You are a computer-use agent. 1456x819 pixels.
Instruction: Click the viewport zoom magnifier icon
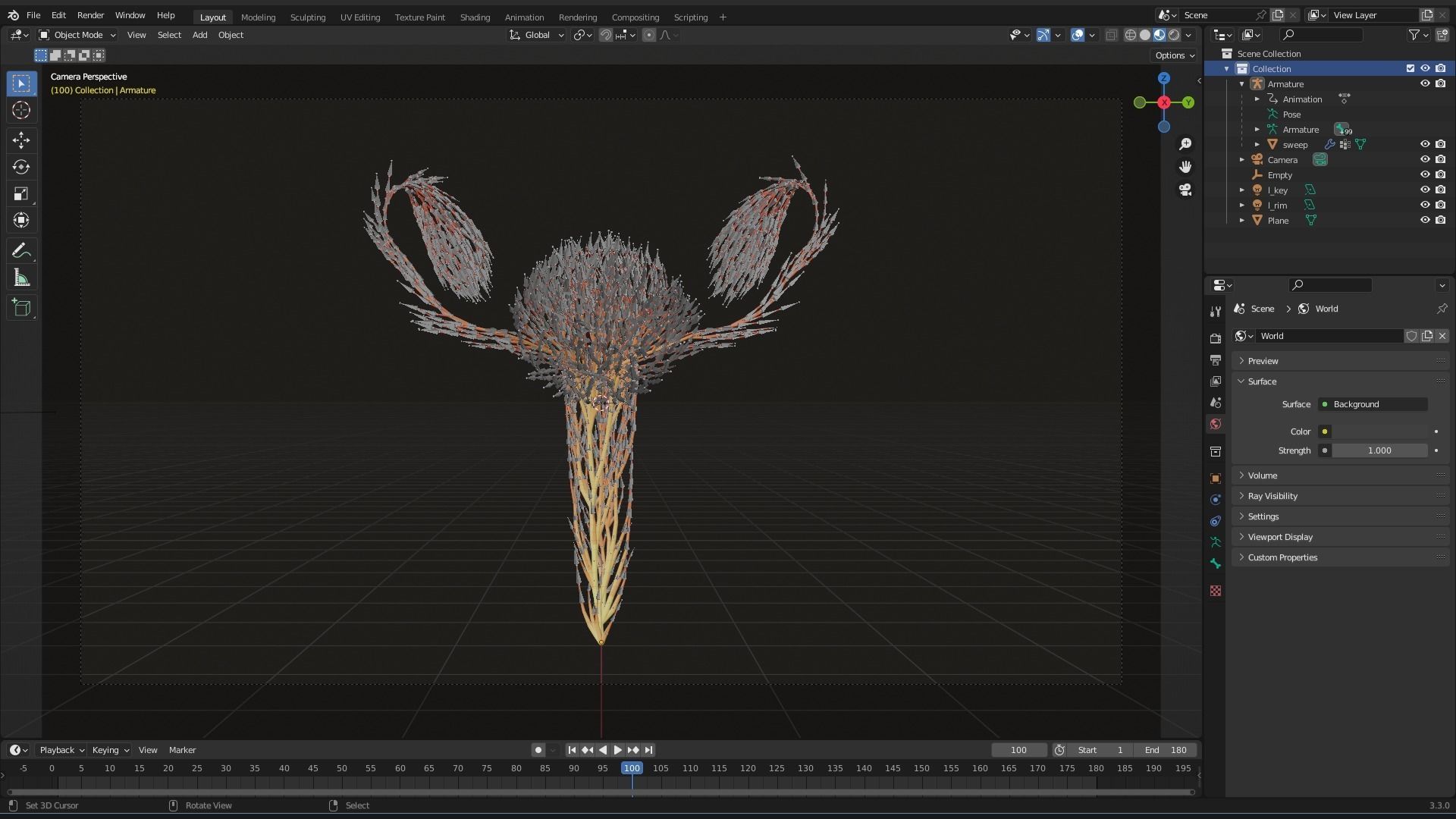point(1185,144)
